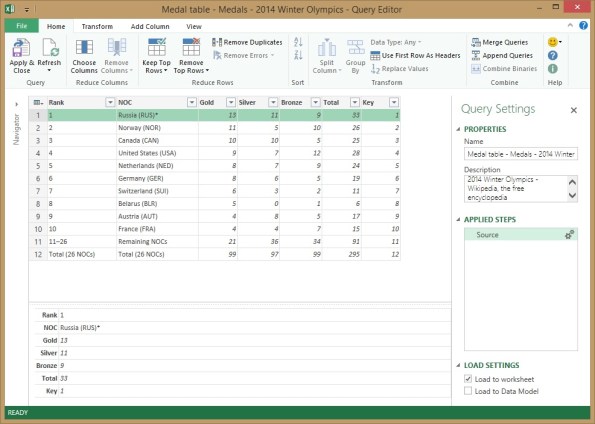The width and height of the screenshot is (595, 424).
Task: Click the Split Column icon
Action: (x=326, y=48)
